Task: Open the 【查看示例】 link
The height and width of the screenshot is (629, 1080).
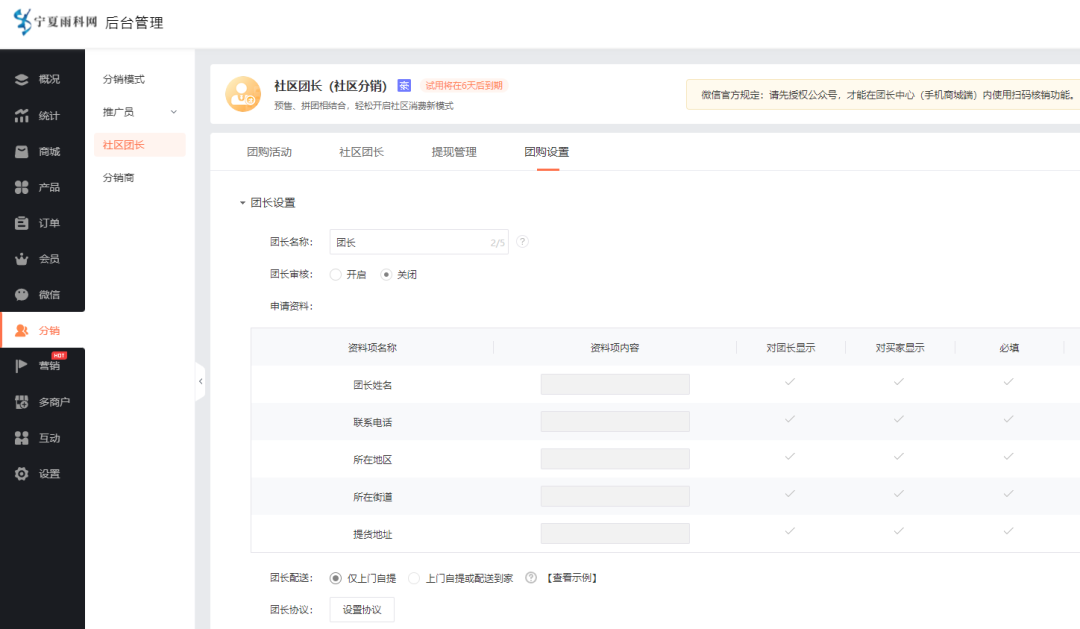Action: (572, 578)
